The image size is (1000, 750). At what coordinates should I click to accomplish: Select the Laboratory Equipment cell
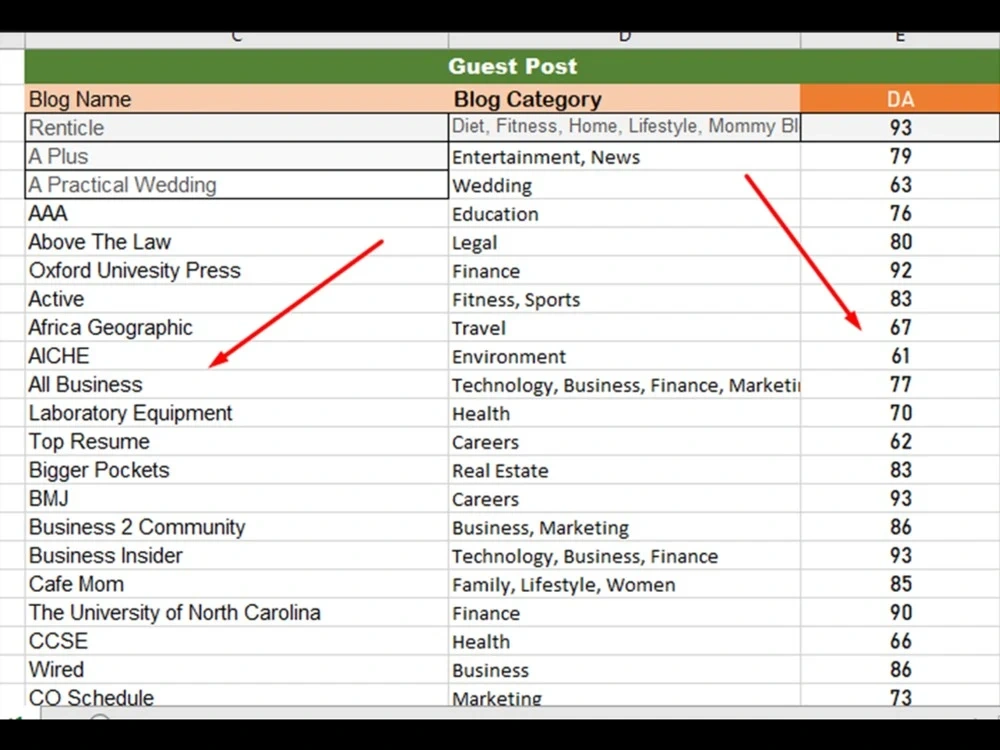[x=237, y=413]
